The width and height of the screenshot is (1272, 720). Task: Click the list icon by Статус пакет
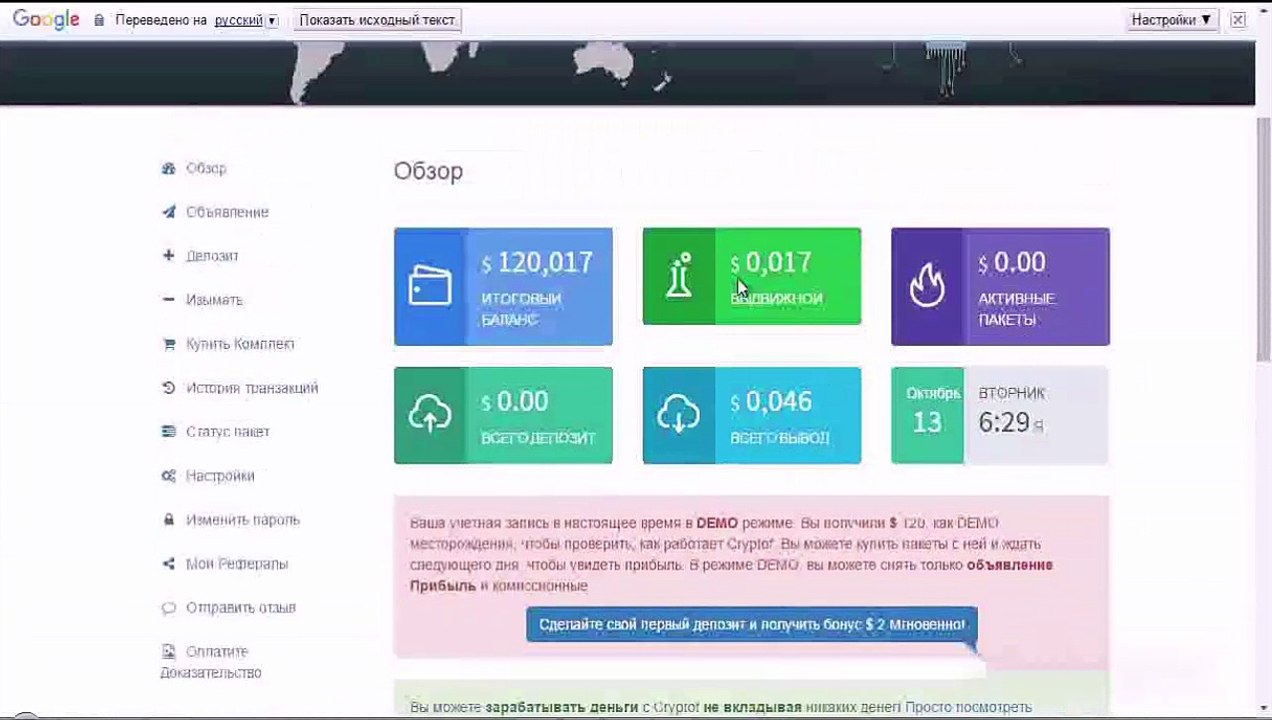[x=168, y=432]
